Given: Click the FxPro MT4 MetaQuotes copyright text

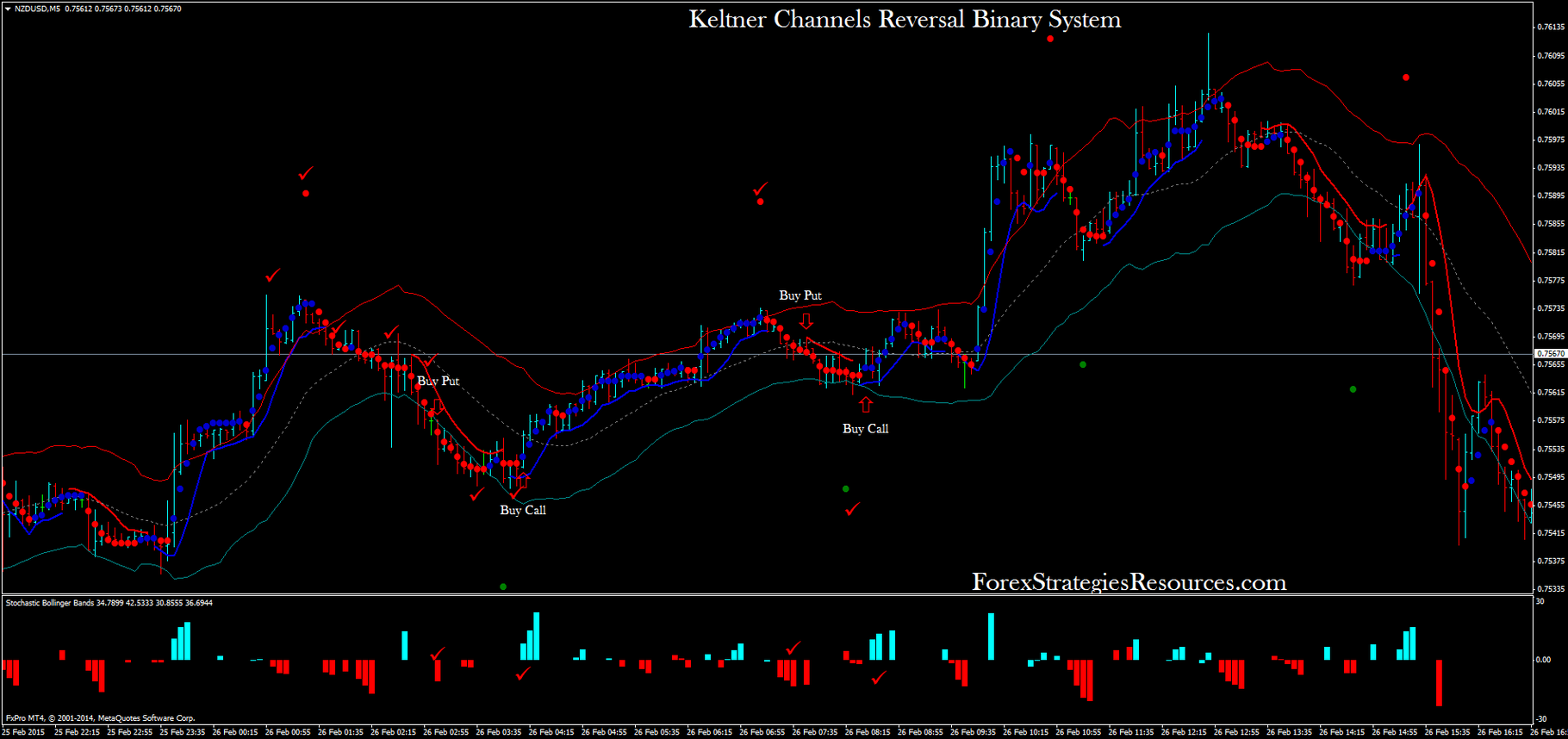Looking at the screenshot, I should click(101, 717).
